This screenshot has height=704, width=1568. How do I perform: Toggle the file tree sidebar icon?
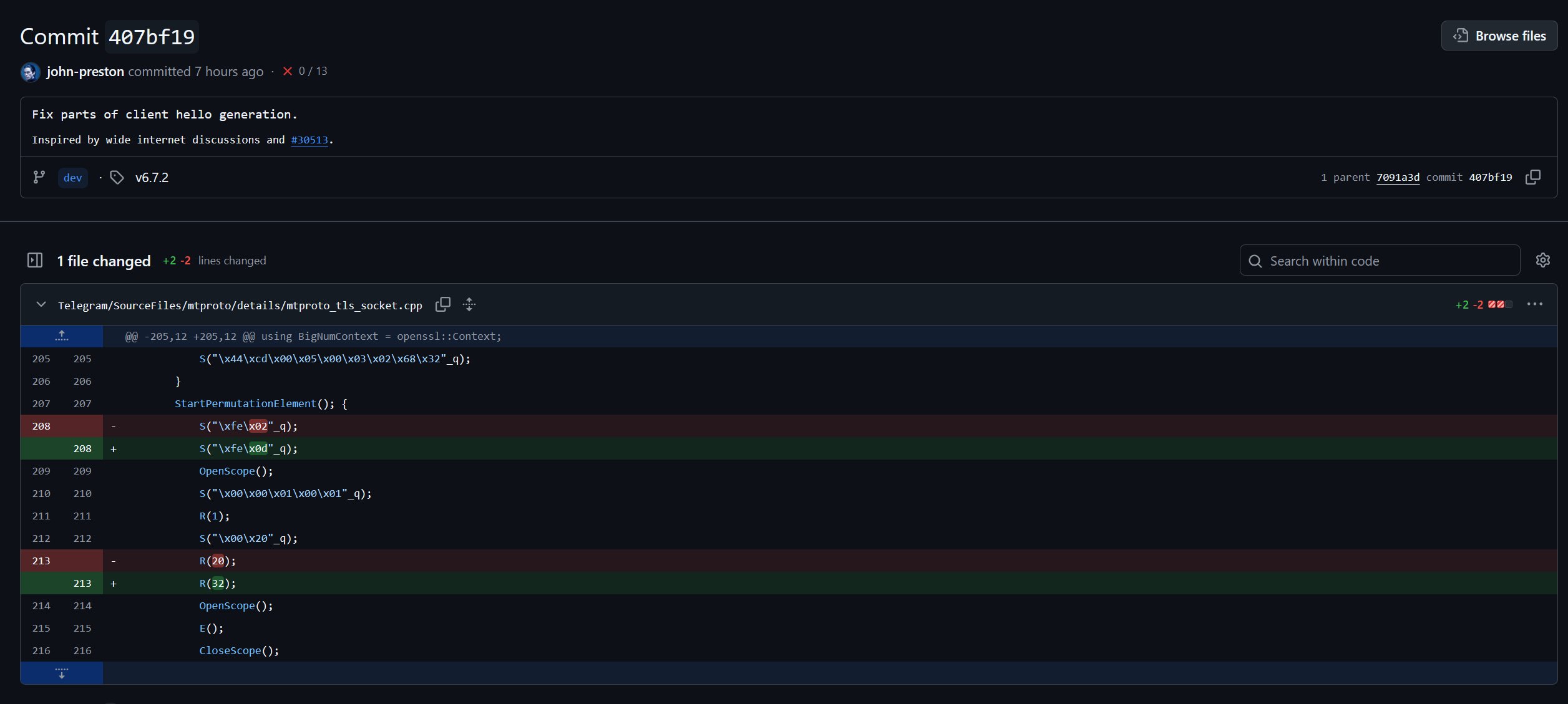pos(35,261)
